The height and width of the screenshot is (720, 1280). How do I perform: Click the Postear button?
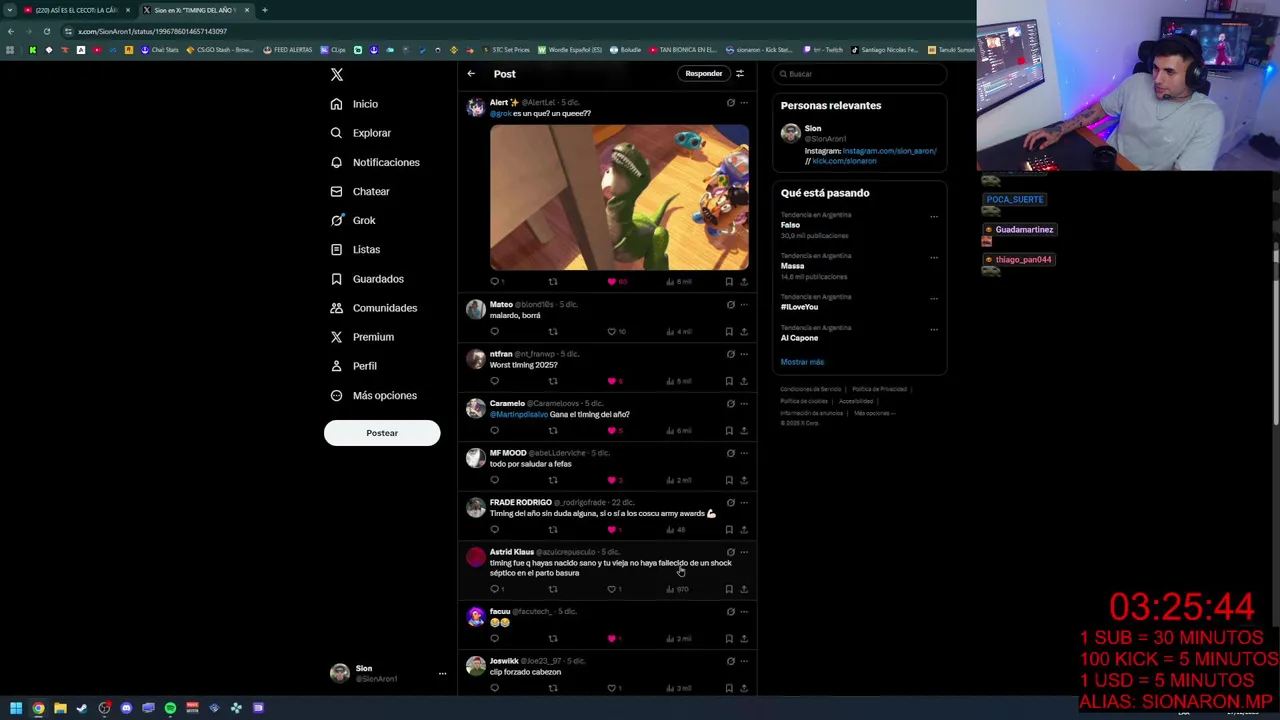click(382, 433)
